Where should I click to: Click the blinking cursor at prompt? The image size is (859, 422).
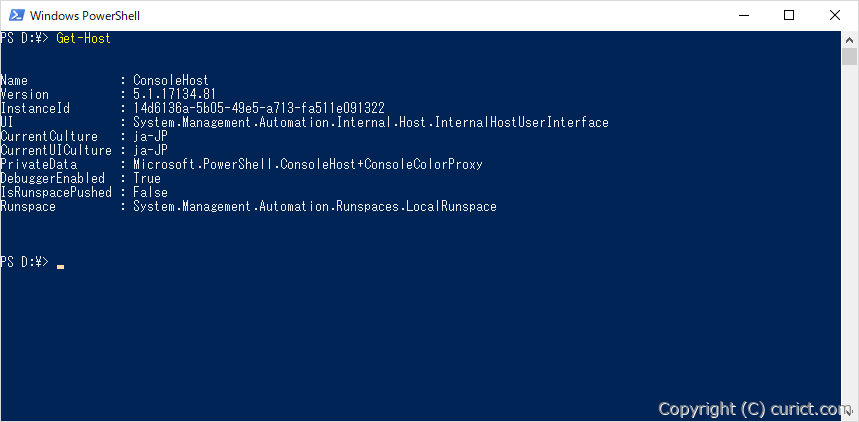tap(60, 267)
